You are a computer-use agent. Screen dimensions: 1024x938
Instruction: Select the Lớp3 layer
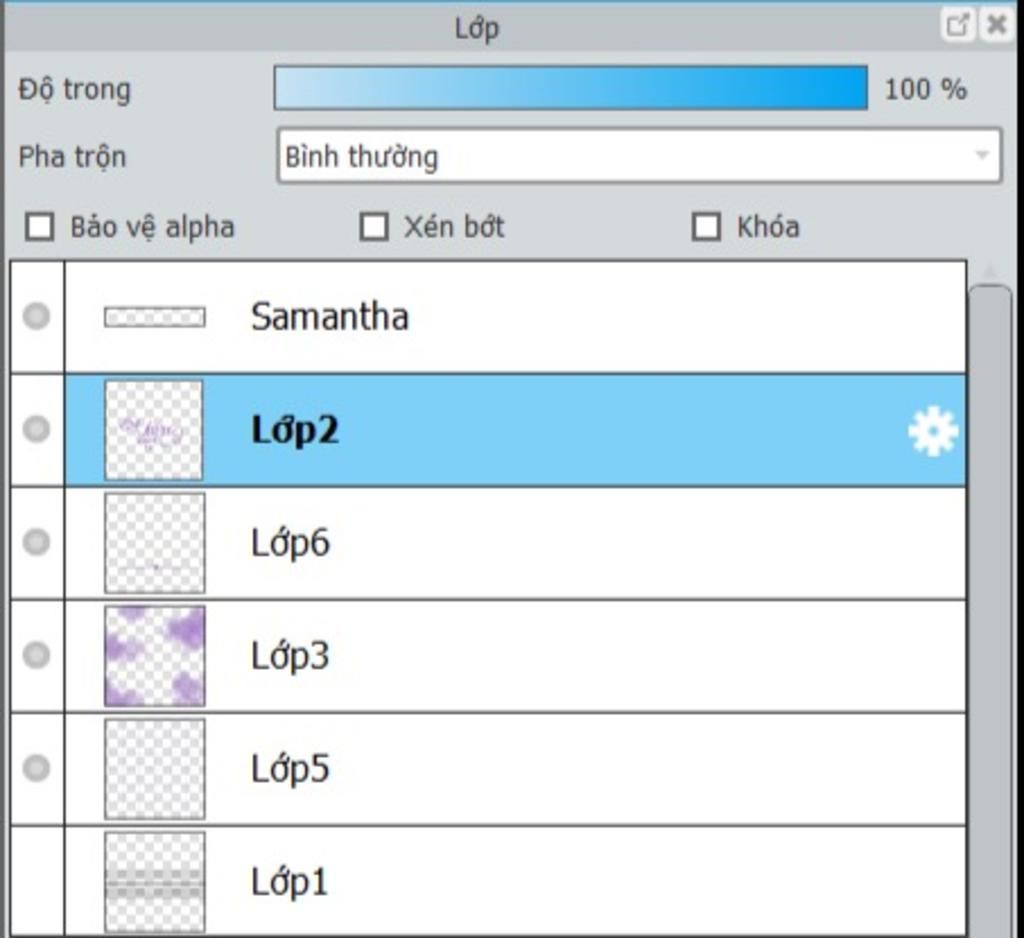tap(516, 656)
